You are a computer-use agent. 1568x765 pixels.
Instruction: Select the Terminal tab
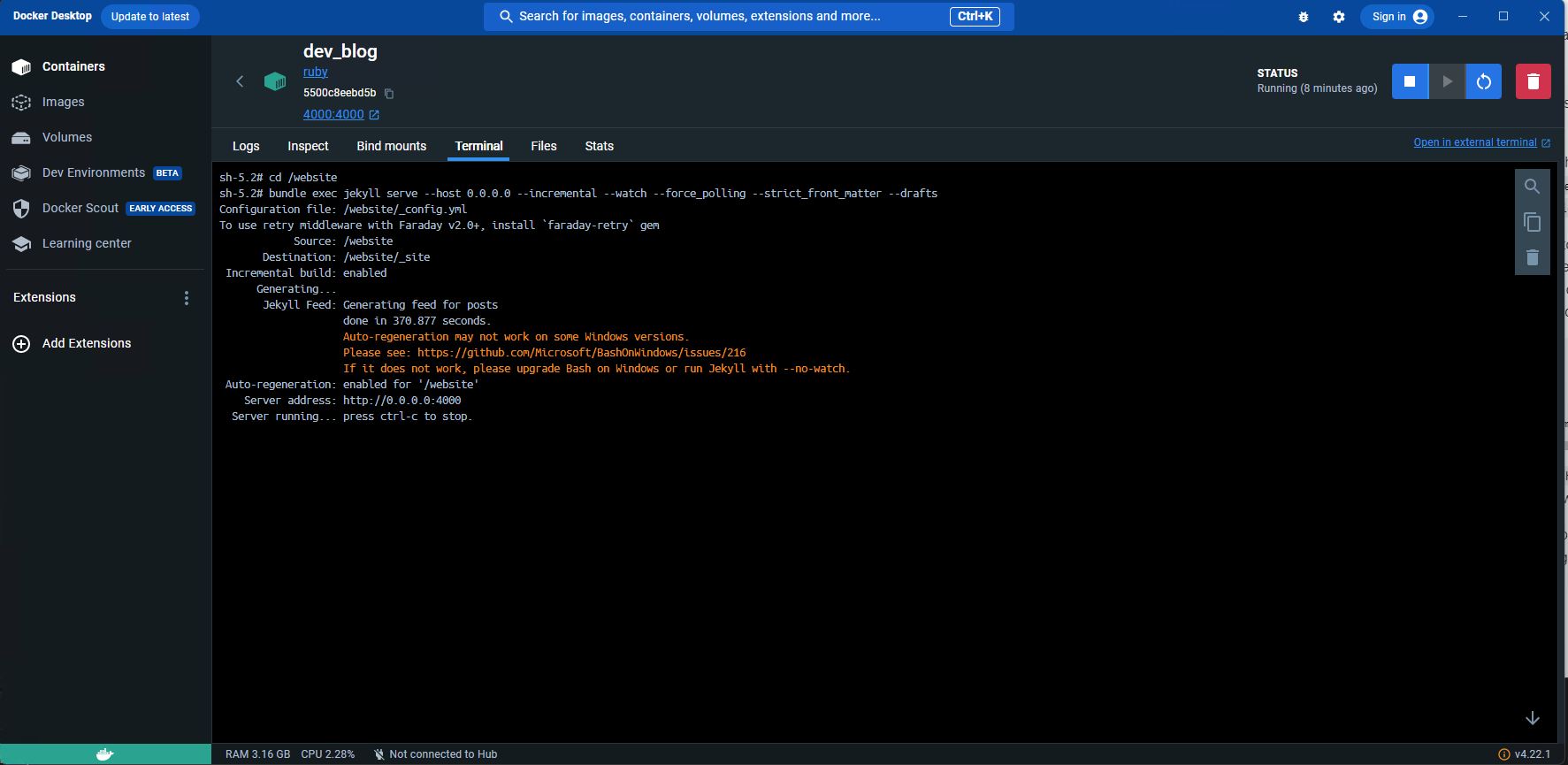coord(478,146)
